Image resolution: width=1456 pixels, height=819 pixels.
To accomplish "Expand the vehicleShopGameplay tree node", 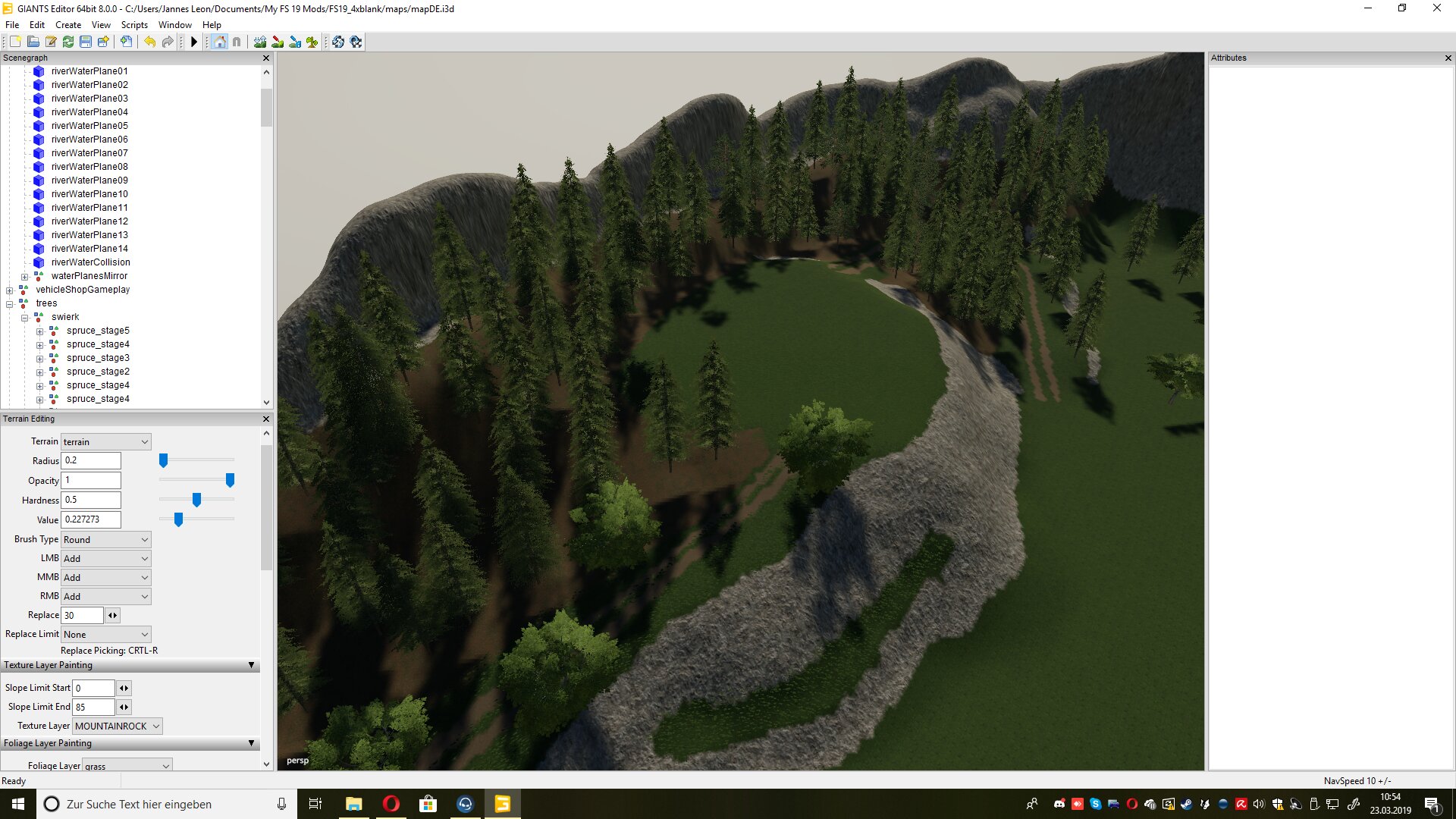I will 9,290.
